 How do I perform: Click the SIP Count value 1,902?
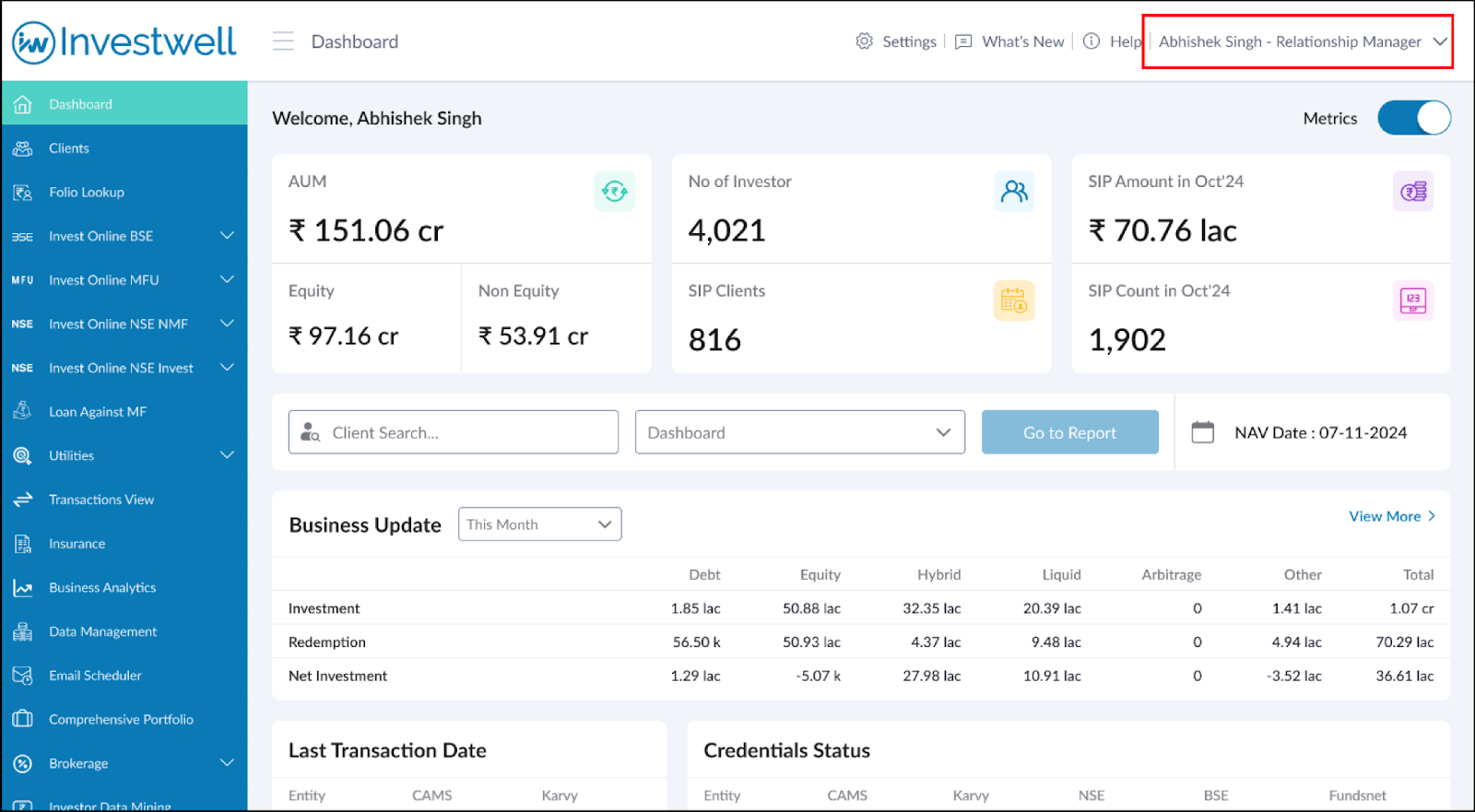pos(1127,340)
